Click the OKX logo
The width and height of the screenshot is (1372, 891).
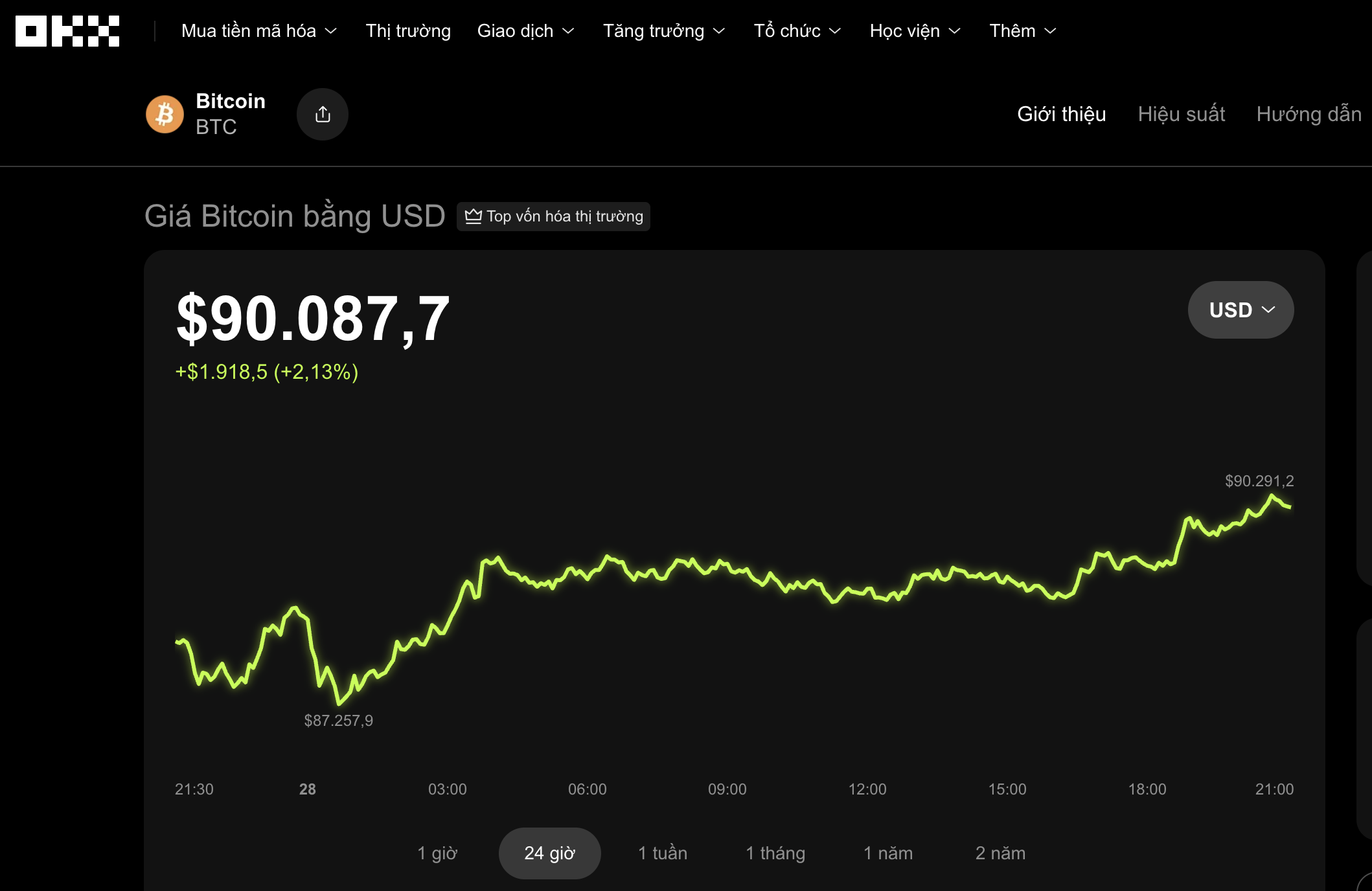pyautogui.click(x=68, y=30)
